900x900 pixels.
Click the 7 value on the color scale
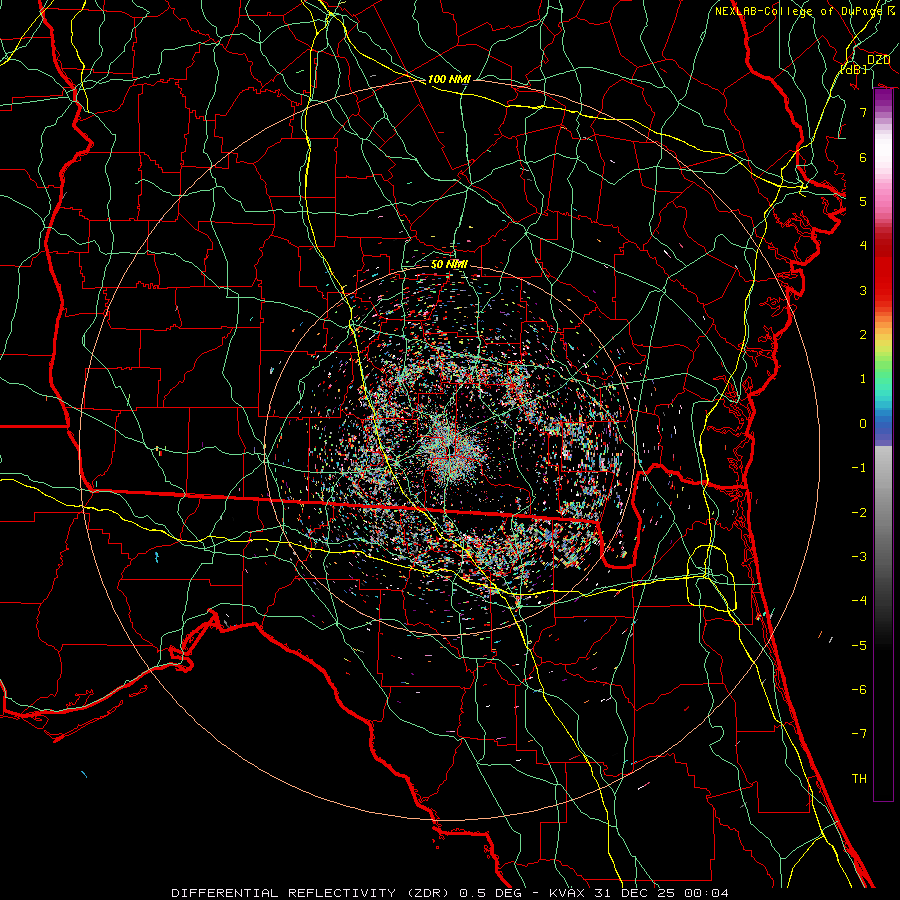[x=863, y=112]
